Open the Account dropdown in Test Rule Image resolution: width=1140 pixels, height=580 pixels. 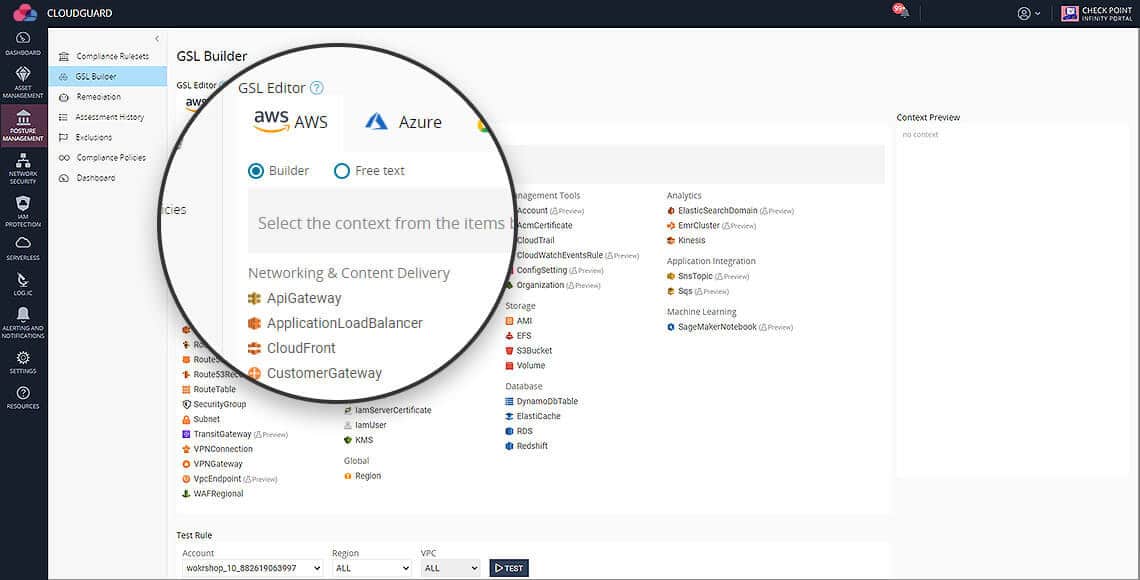tap(252, 568)
